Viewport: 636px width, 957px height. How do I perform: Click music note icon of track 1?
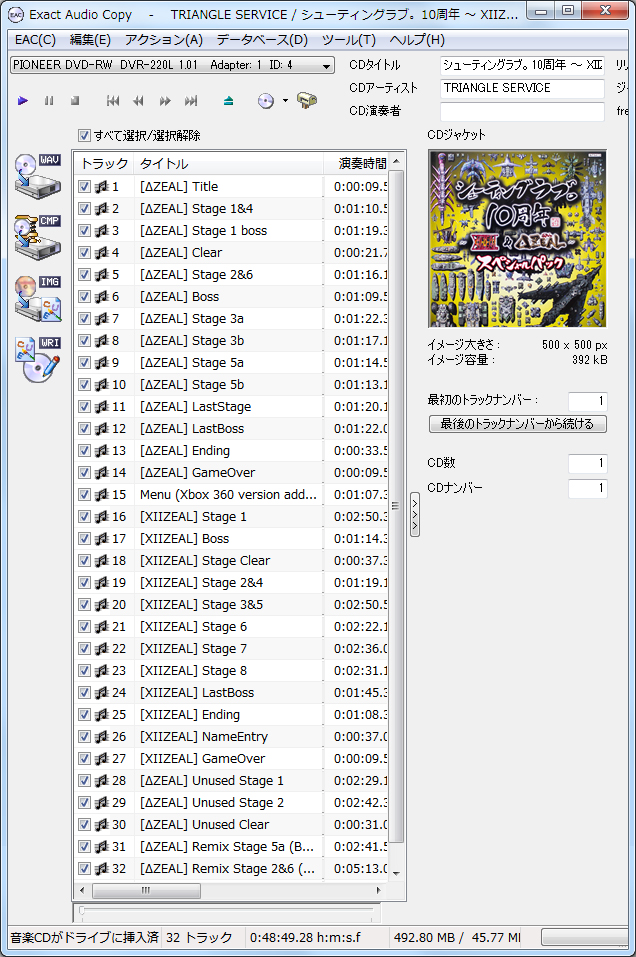click(x=102, y=187)
